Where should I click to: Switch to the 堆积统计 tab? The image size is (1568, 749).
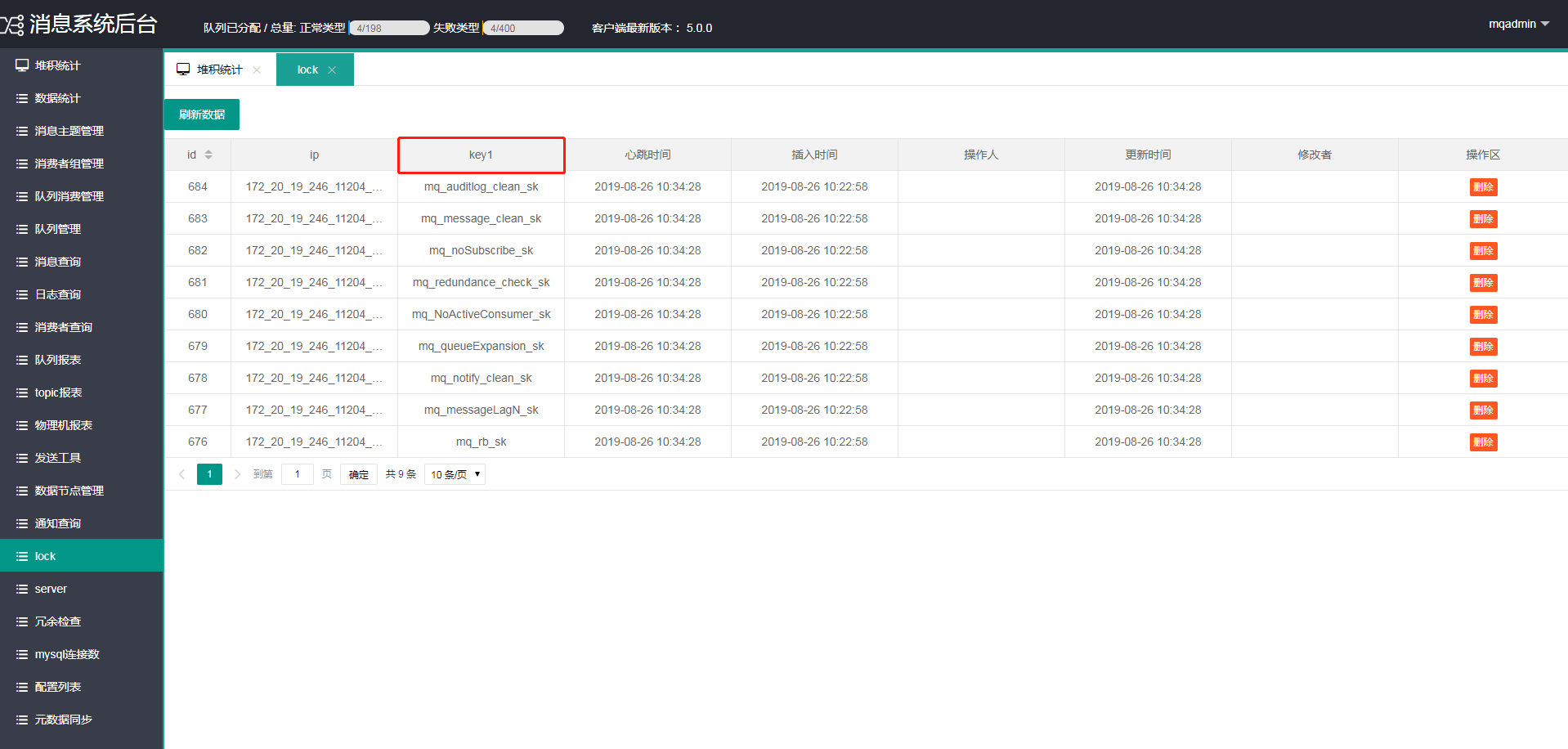219,70
